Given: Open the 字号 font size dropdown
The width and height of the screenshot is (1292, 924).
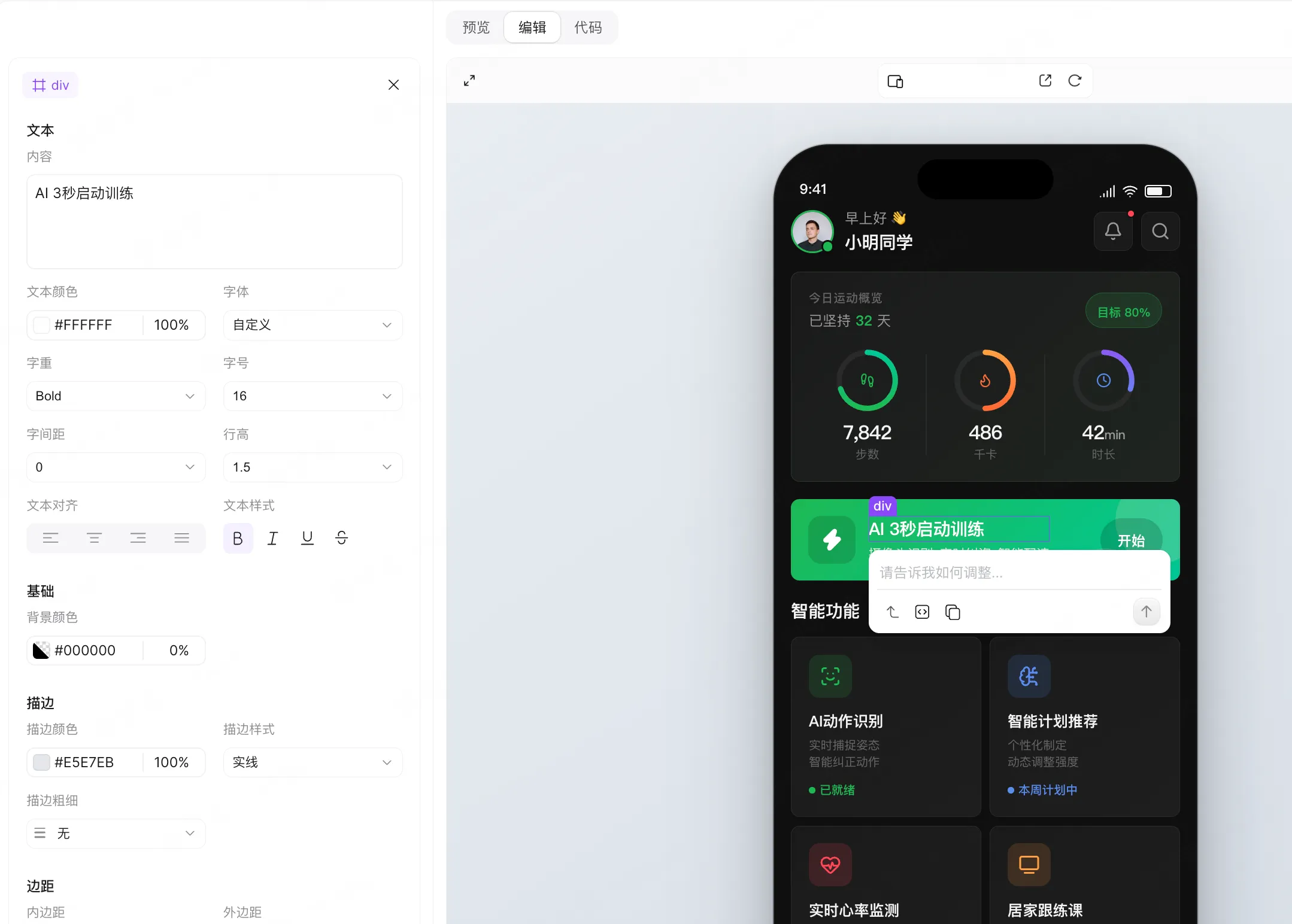Looking at the screenshot, I should tap(313, 396).
